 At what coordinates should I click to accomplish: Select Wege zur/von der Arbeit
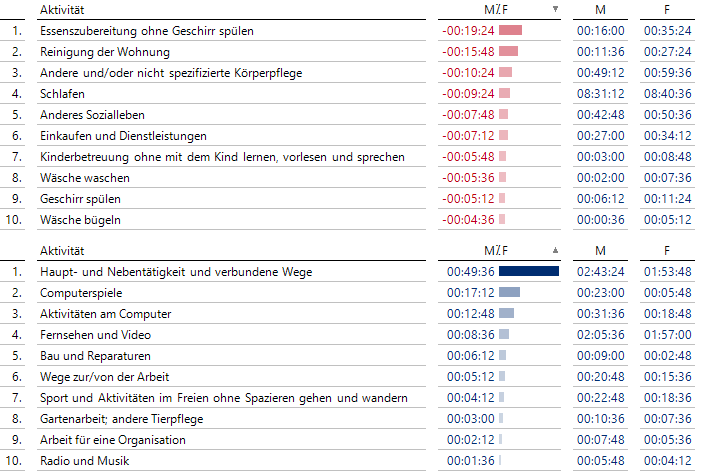[104, 377]
